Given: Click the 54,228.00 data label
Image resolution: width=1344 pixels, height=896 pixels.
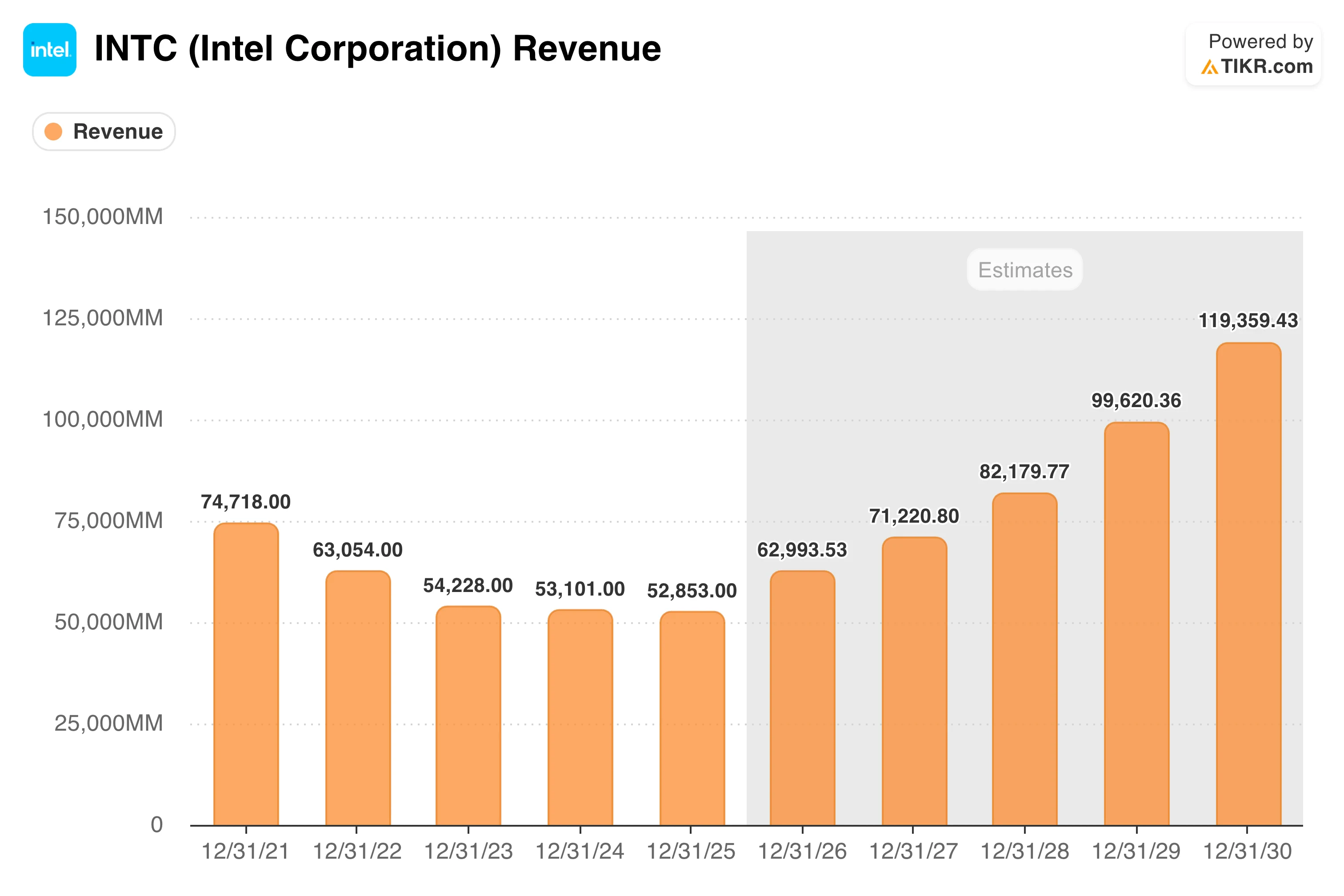Looking at the screenshot, I should [468, 585].
